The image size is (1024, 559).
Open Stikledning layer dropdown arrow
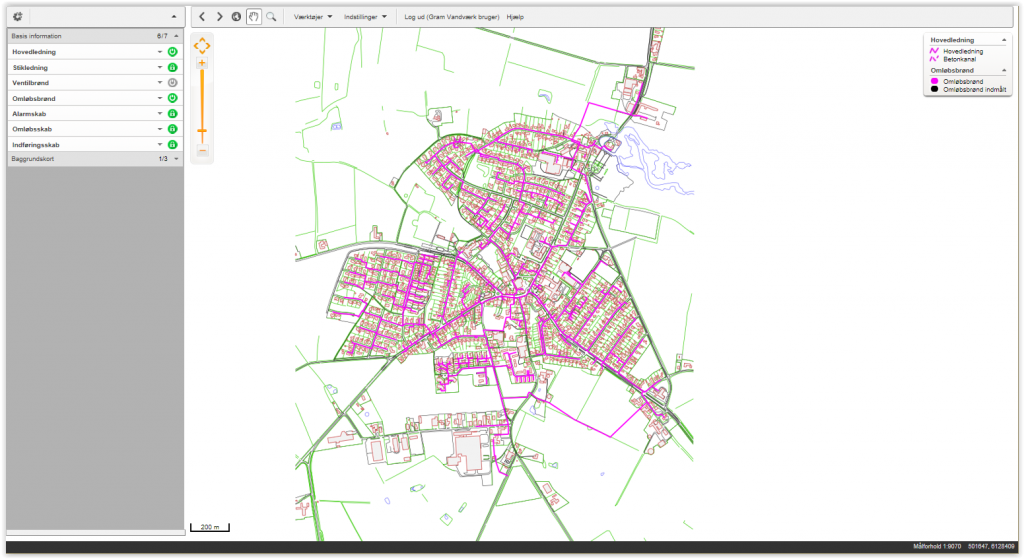click(x=159, y=67)
